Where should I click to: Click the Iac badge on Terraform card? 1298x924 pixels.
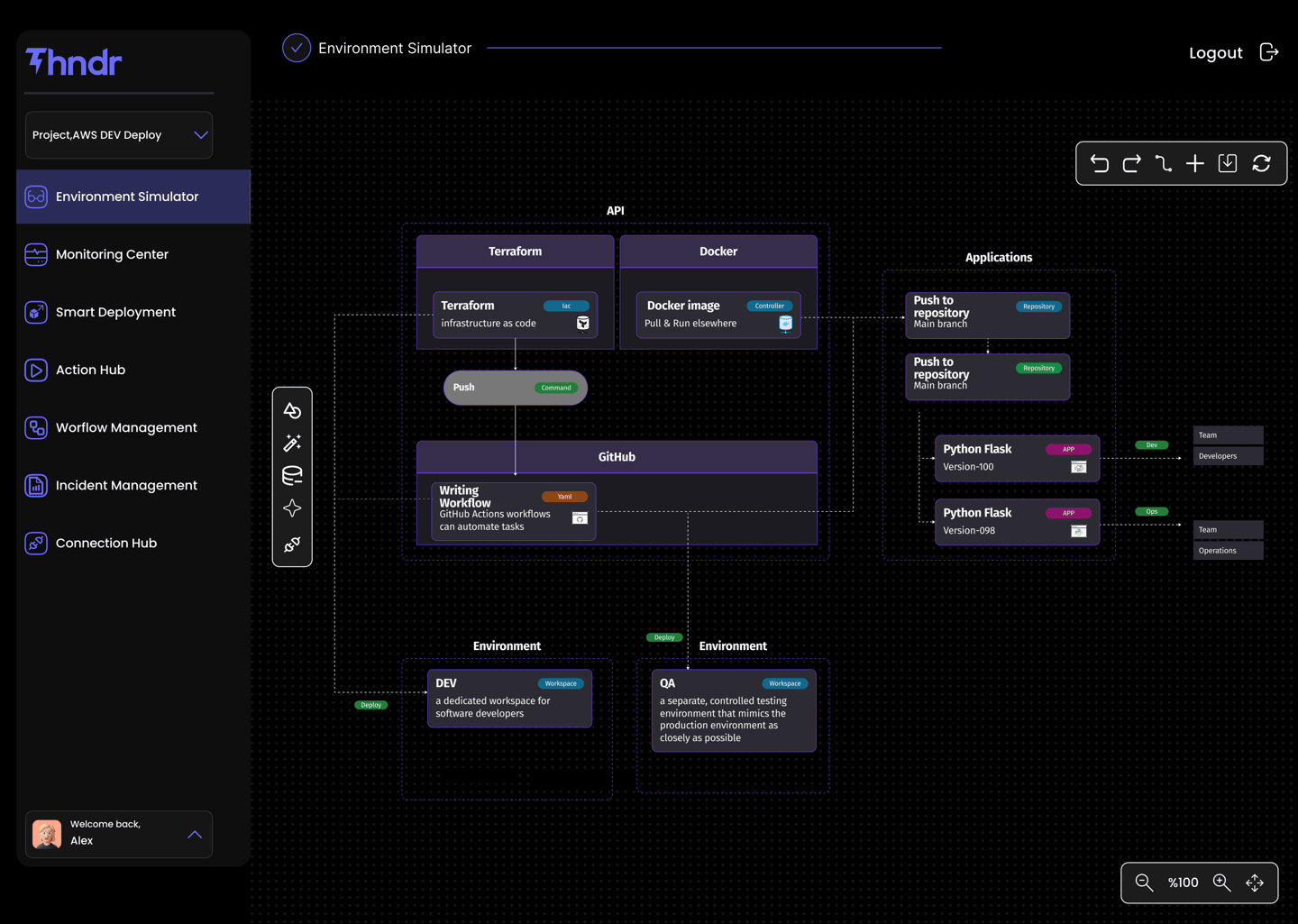coord(566,306)
